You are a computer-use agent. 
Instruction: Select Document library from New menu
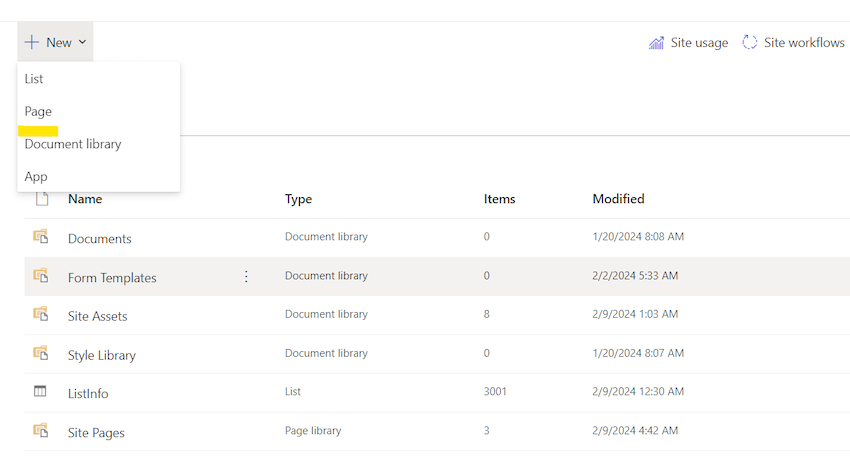pyautogui.click(x=73, y=144)
